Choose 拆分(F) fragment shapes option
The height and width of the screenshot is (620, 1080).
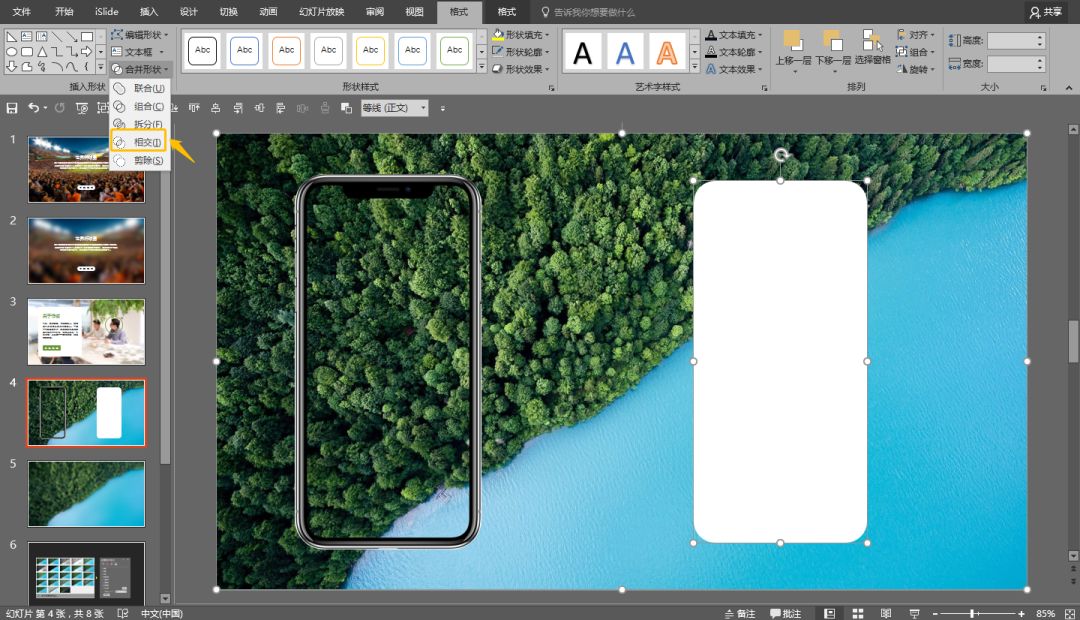[140, 124]
